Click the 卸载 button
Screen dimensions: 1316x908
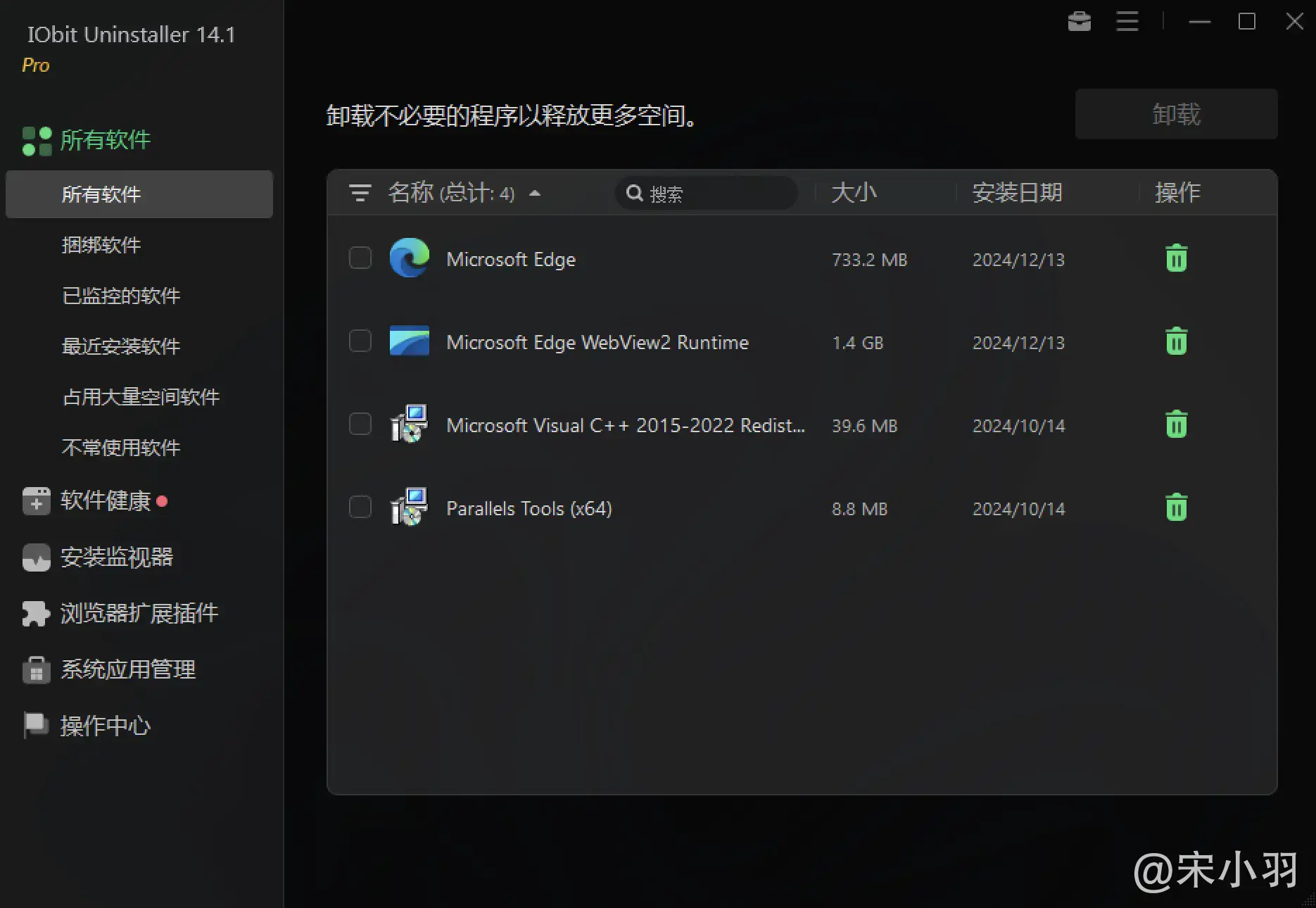(x=1176, y=114)
